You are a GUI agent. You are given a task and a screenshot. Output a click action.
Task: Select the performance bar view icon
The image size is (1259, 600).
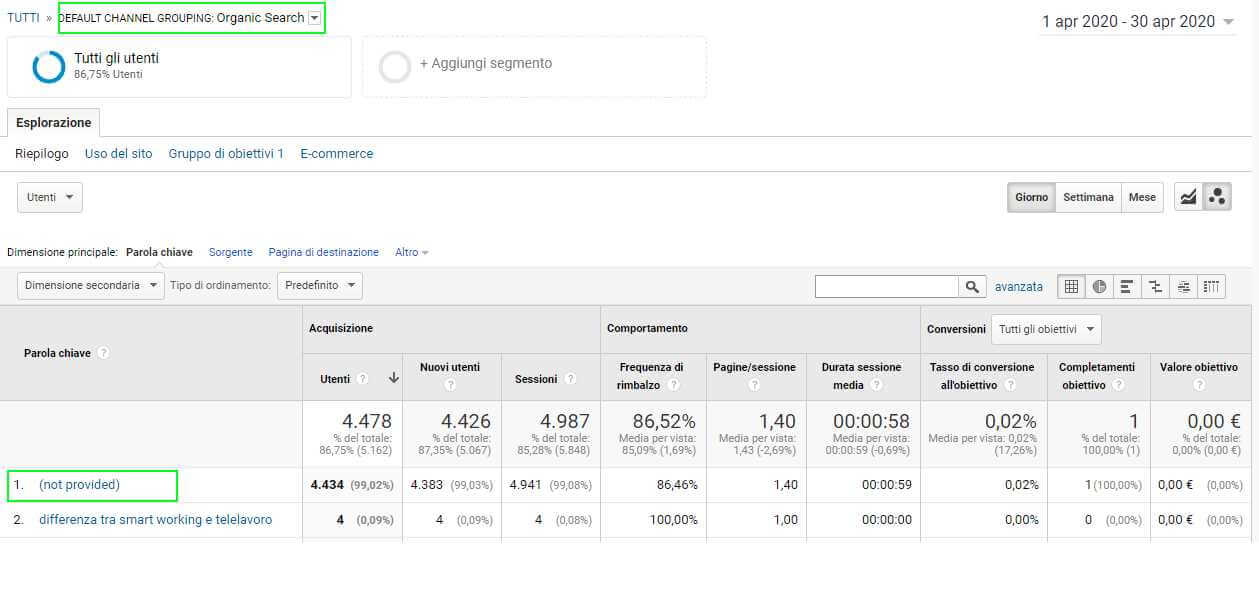tap(1127, 287)
